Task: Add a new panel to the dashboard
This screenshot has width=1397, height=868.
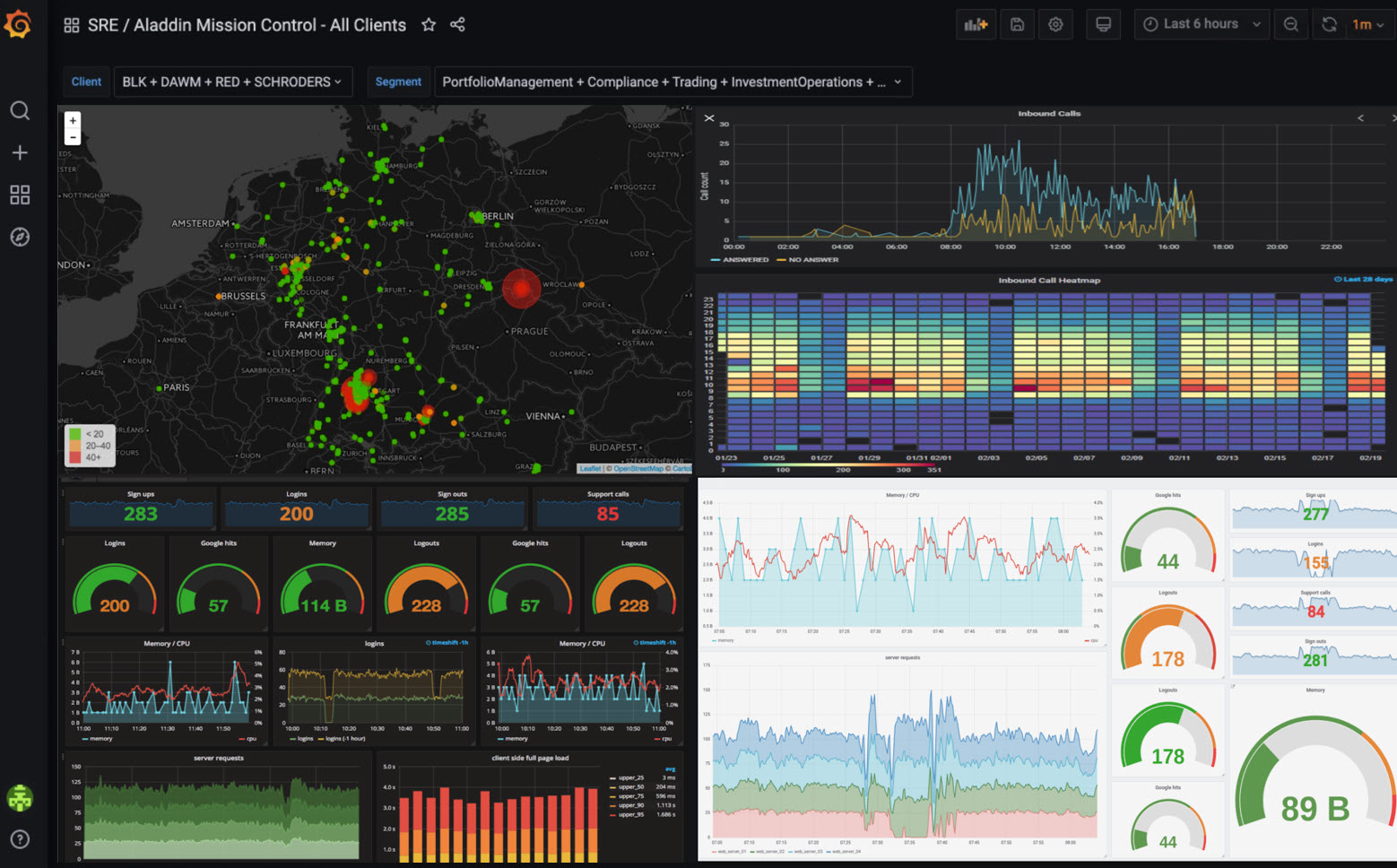Action: point(976,24)
